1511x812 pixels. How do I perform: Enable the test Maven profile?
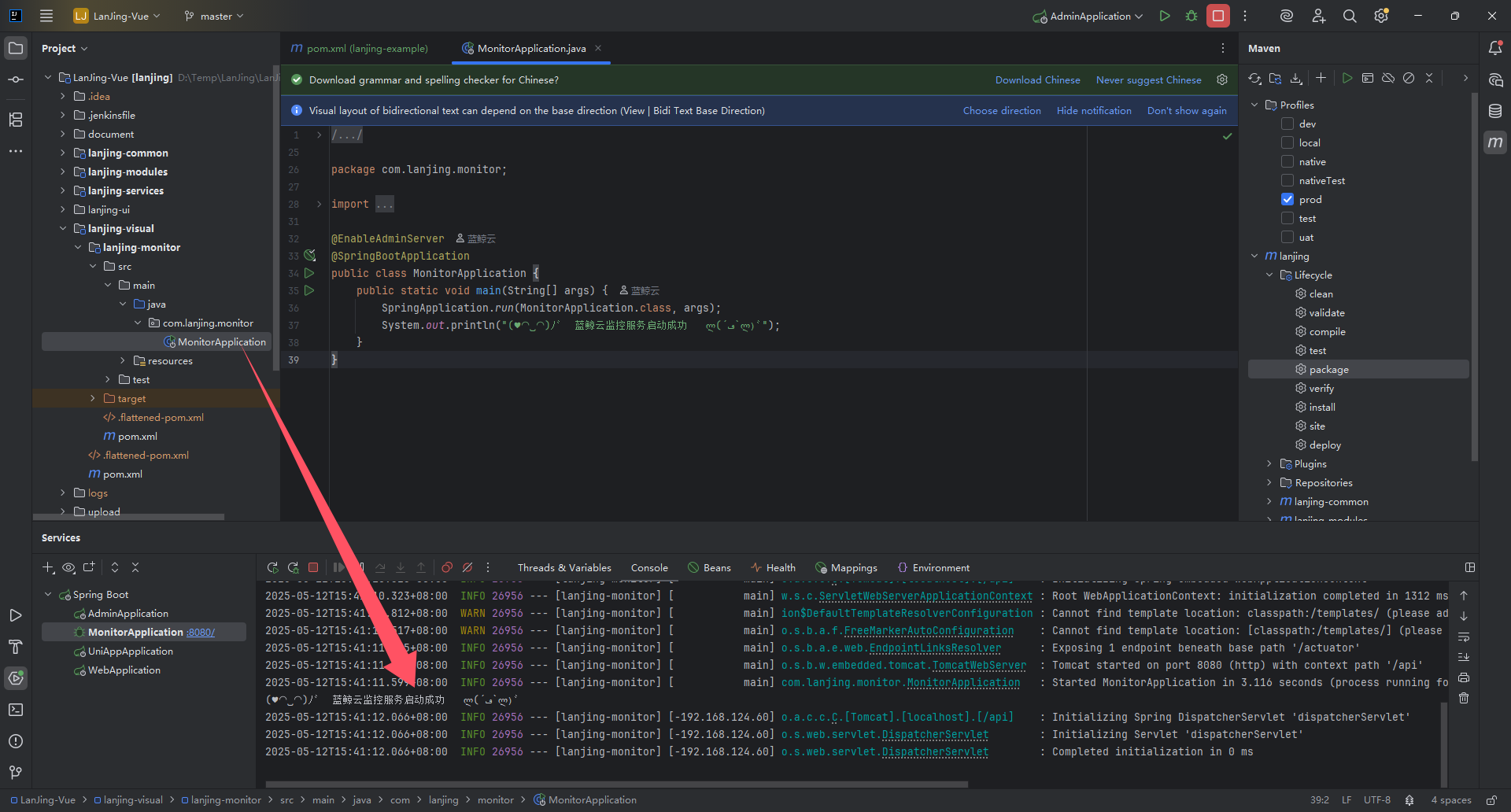pos(1287,218)
